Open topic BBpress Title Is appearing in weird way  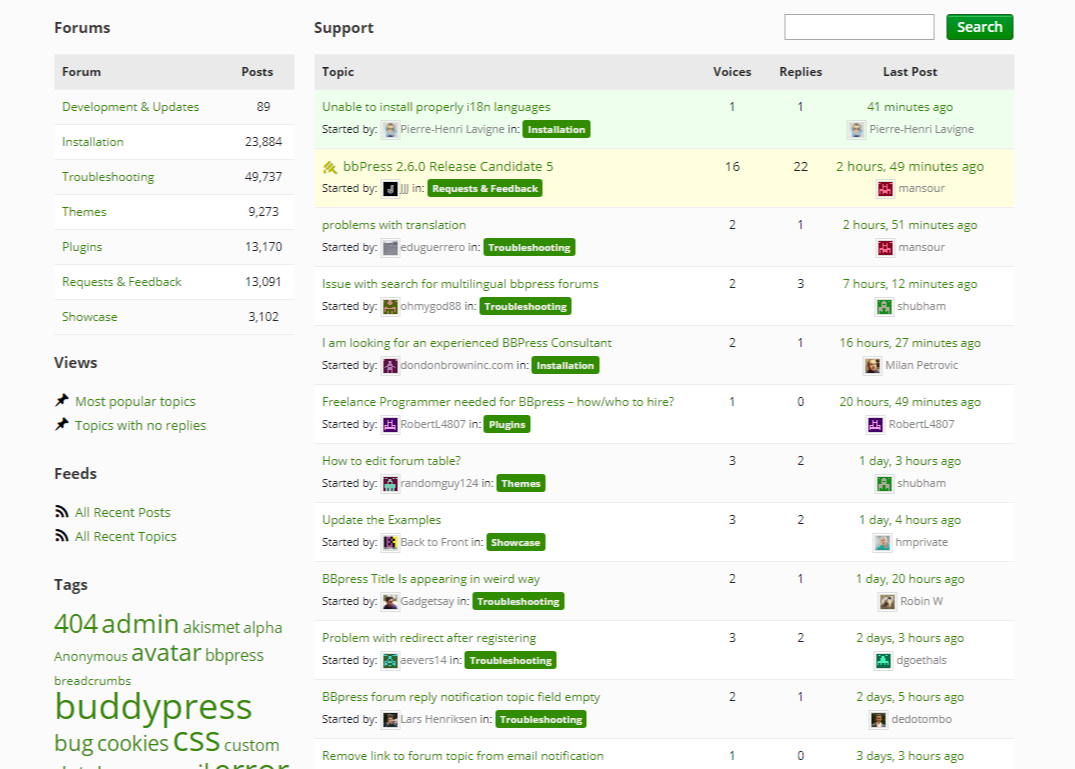tap(431, 578)
